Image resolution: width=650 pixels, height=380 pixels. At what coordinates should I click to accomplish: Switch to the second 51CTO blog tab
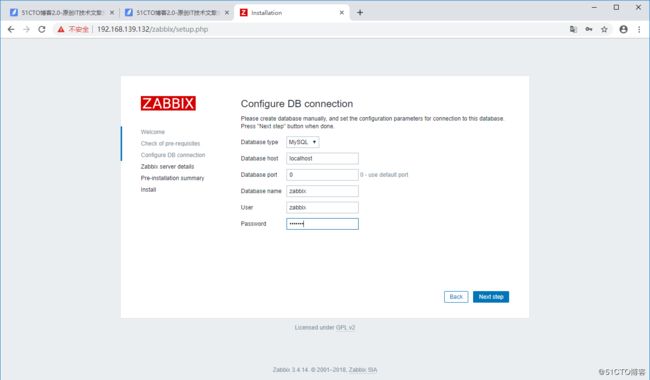pyautogui.click(x=177, y=12)
